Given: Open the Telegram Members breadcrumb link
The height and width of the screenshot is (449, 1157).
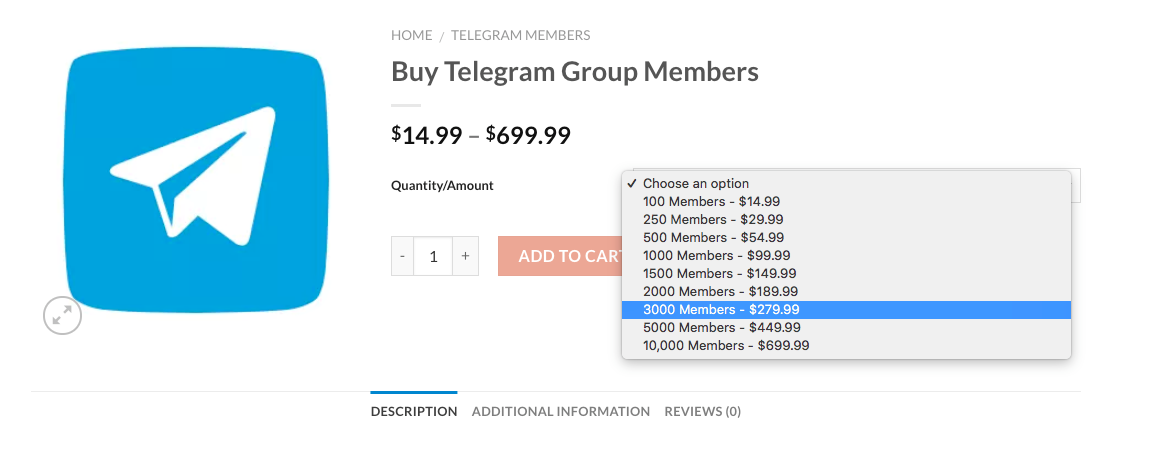Looking at the screenshot, I should [x=520, y=35].
